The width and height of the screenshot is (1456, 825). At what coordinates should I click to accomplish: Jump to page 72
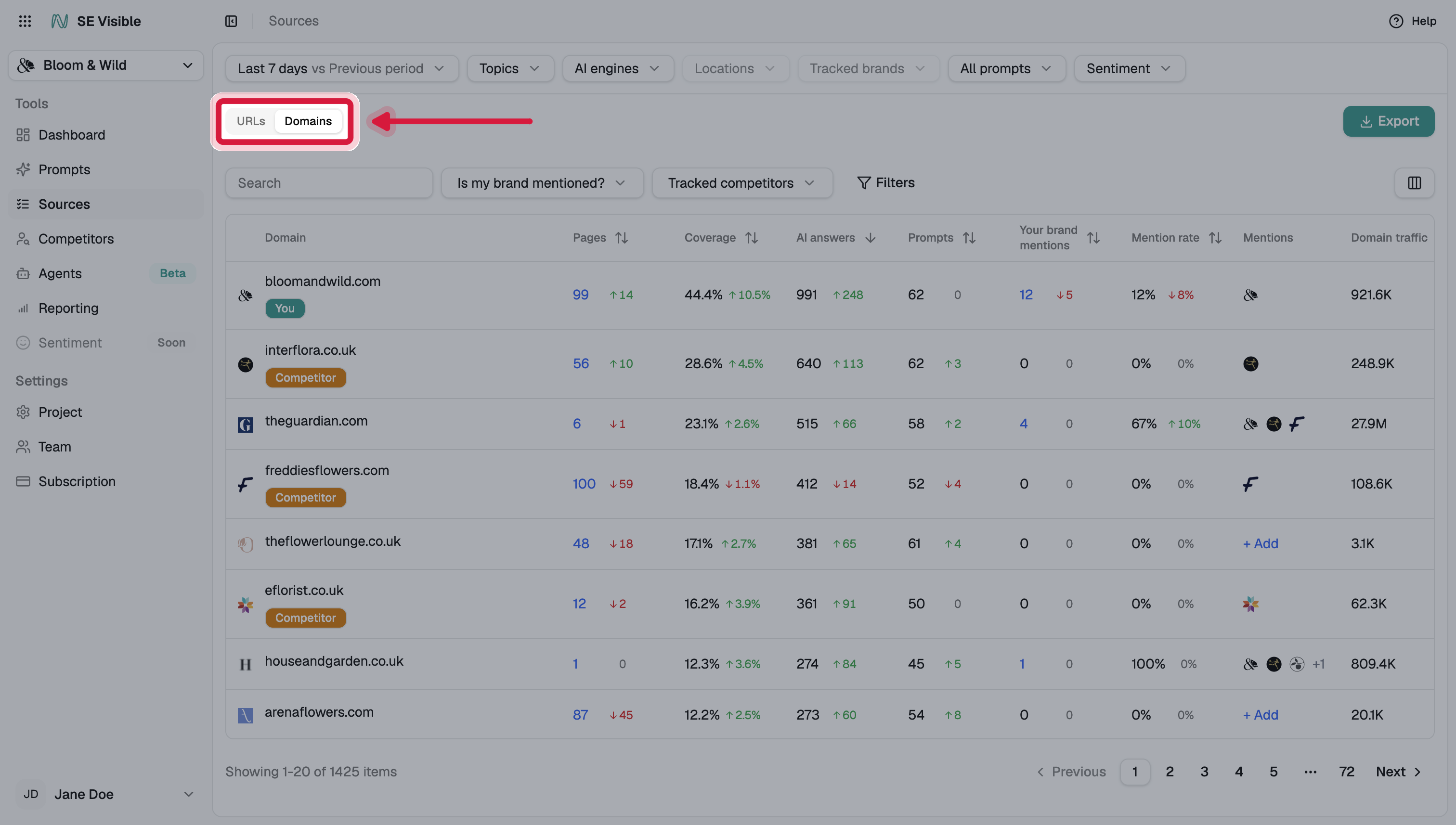click(1347, 772)
